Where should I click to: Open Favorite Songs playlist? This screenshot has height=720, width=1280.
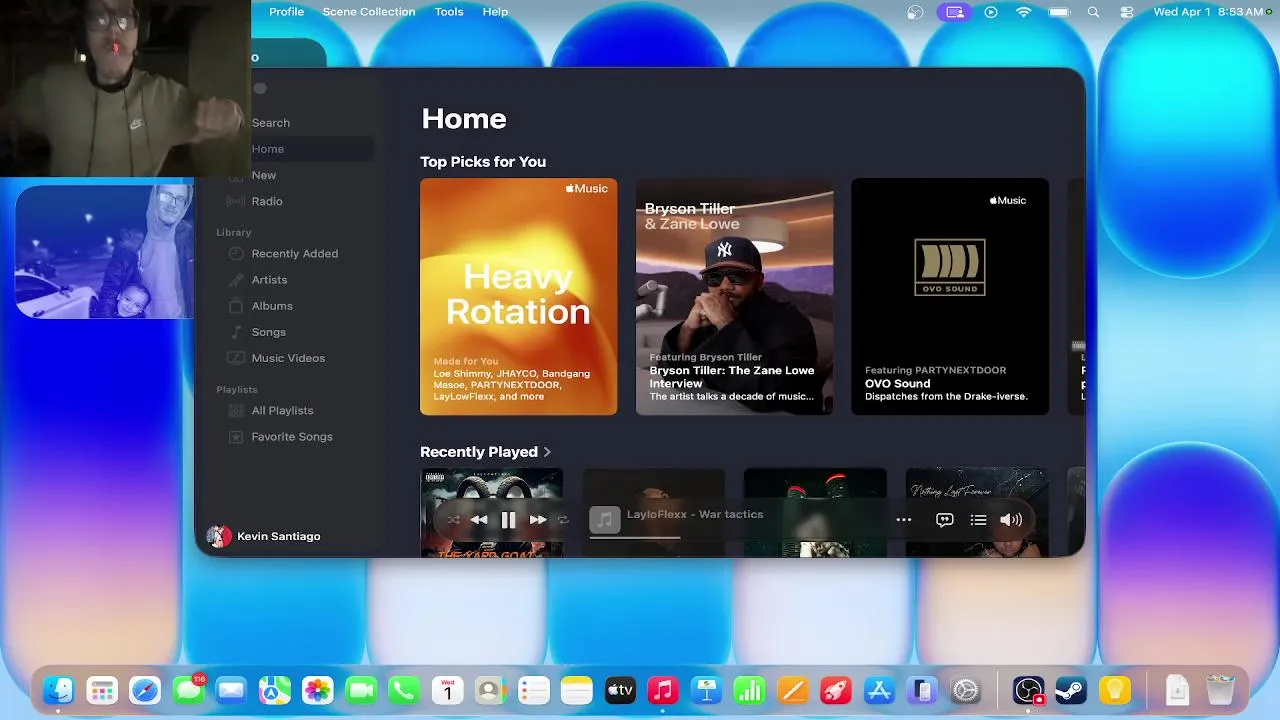point(292,437)
